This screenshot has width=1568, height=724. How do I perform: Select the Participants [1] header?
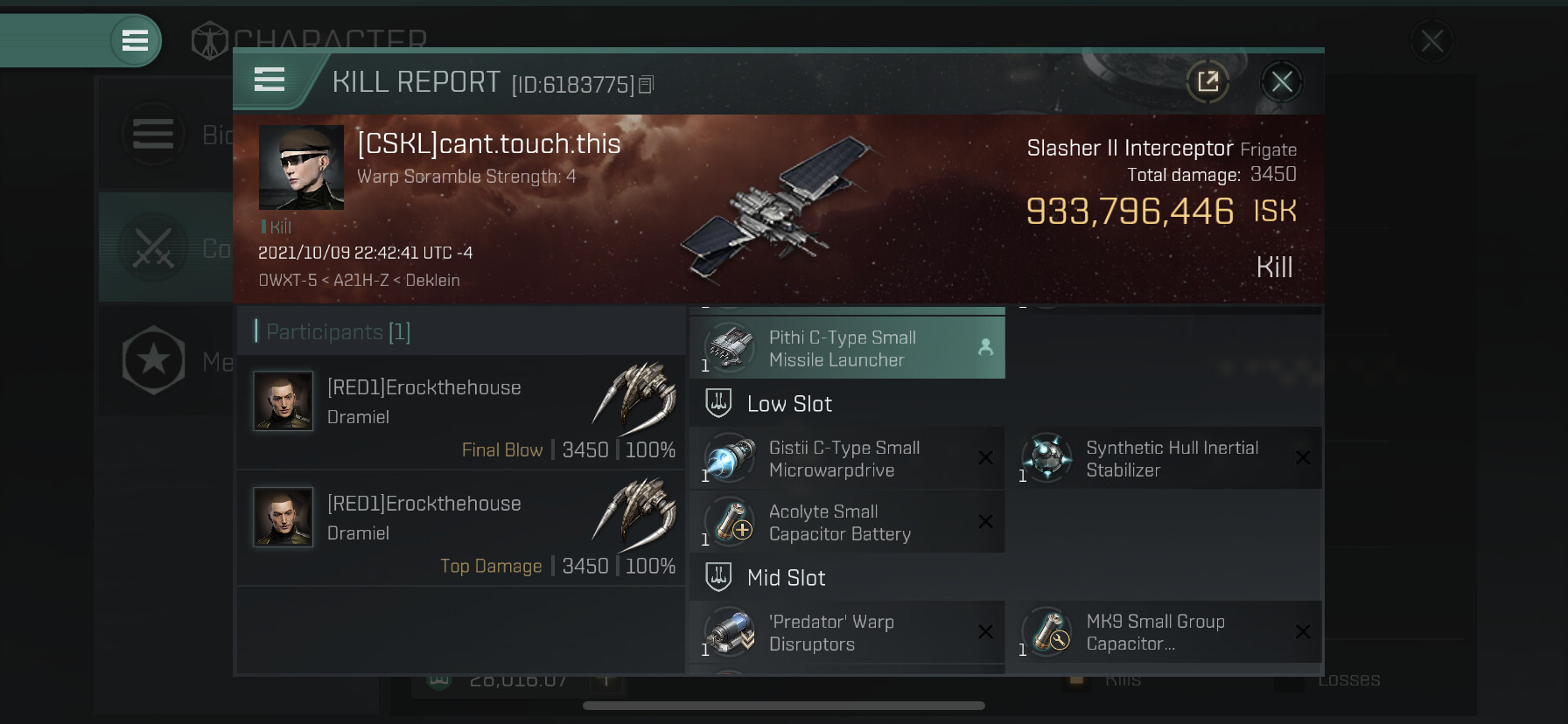coord(338,332)
